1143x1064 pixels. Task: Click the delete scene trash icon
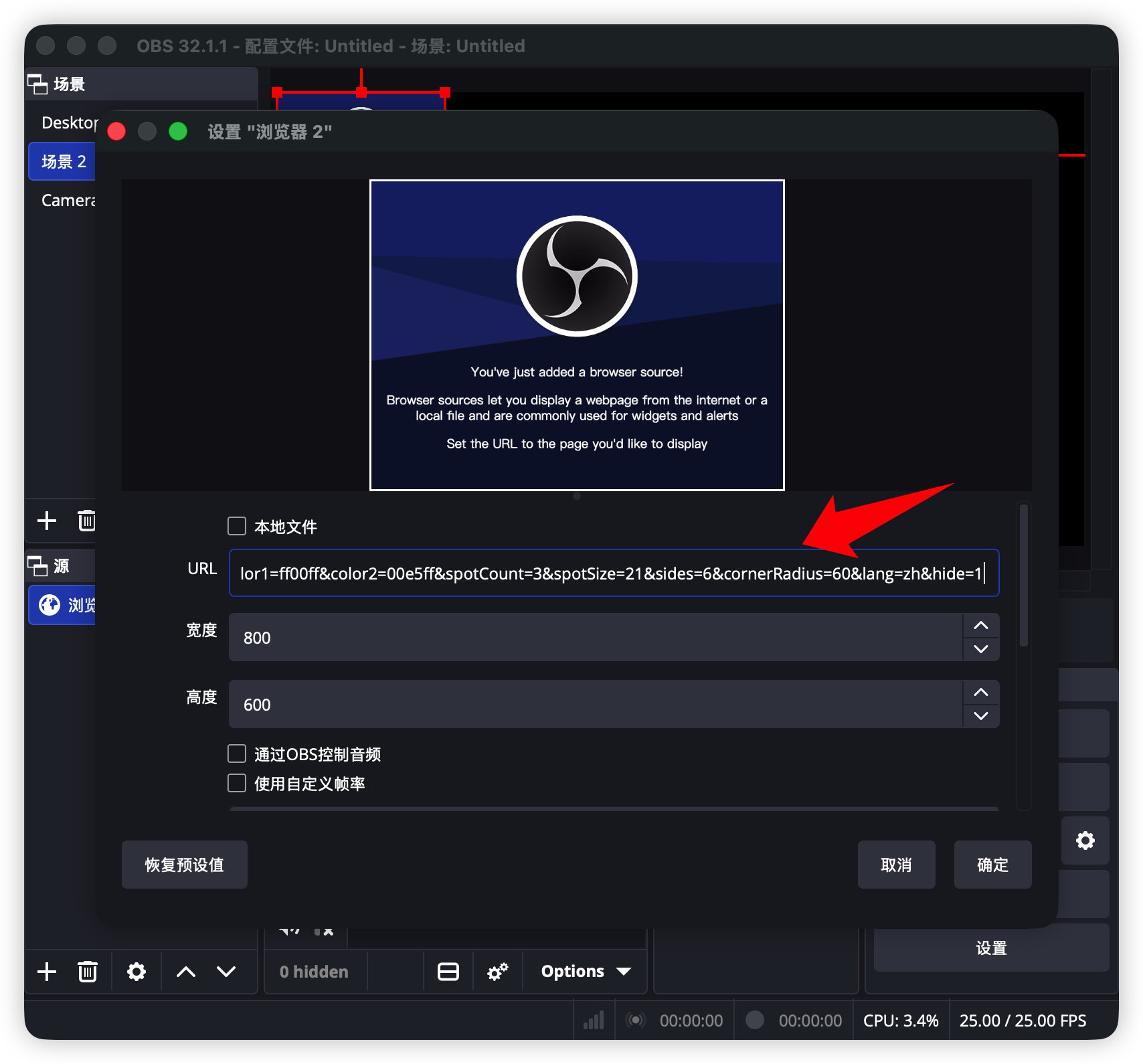click(87, 521)
